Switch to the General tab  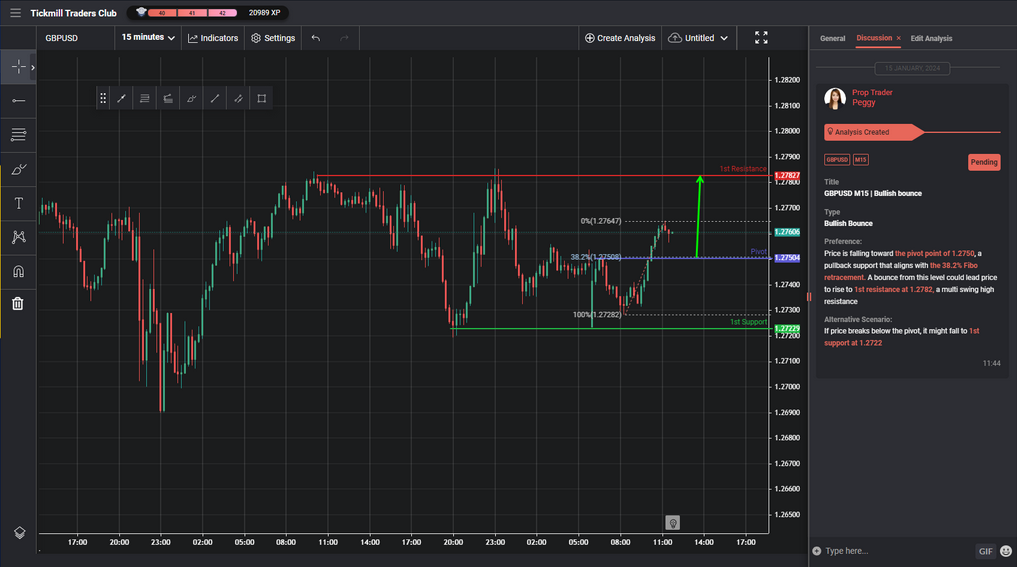tap(832, 38)
